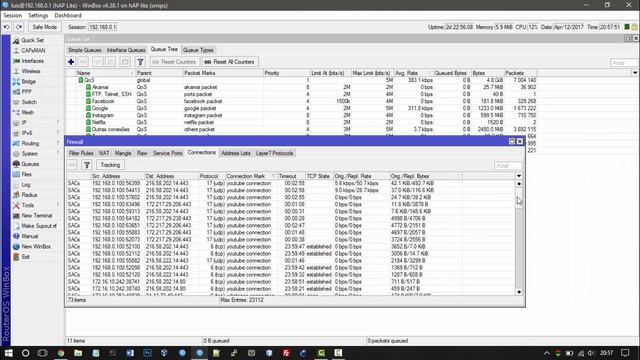
Task: Expand the System submenu
Action: [36, 154]
